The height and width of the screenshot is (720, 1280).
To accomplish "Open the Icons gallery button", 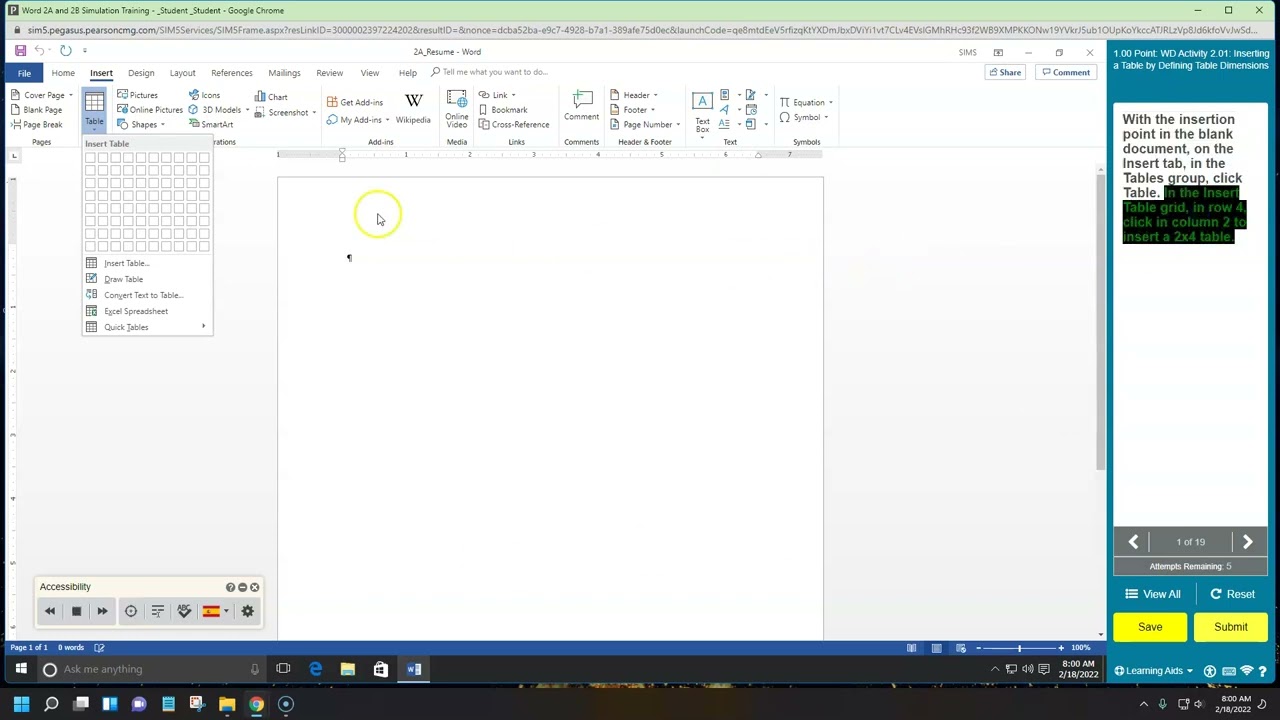I will pyautogui.click(x=204, y=95).
